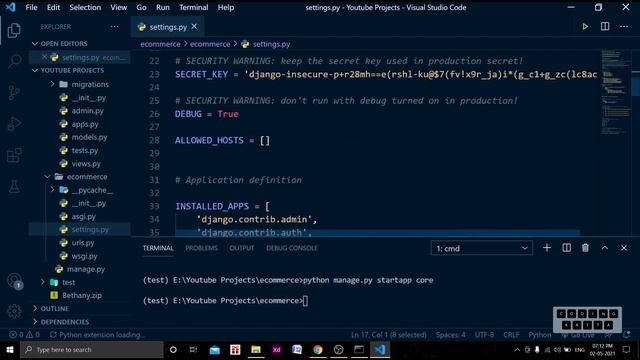Open the Manage gear menu

click(x=14, y=311)
